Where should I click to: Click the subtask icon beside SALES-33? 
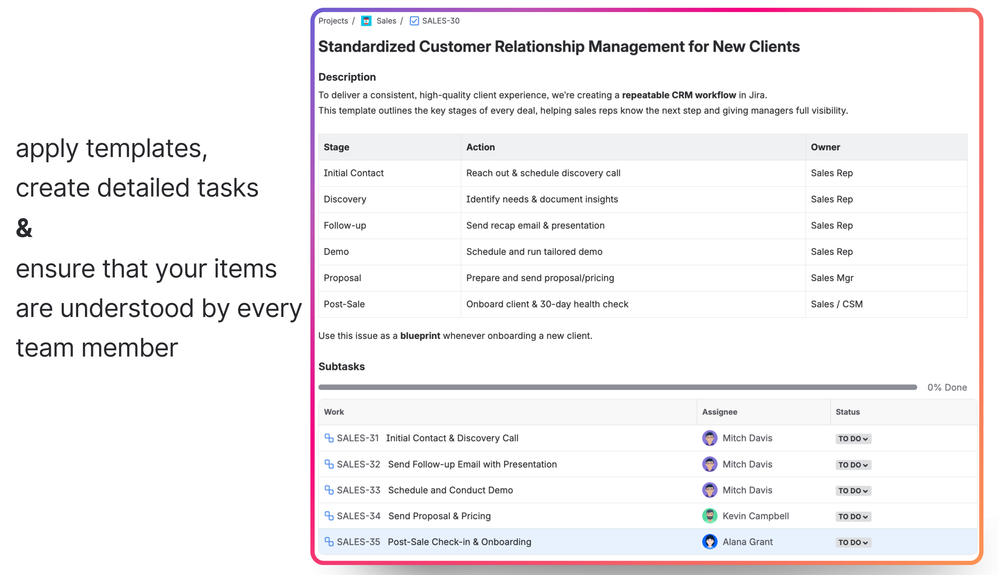coord(329,490)
